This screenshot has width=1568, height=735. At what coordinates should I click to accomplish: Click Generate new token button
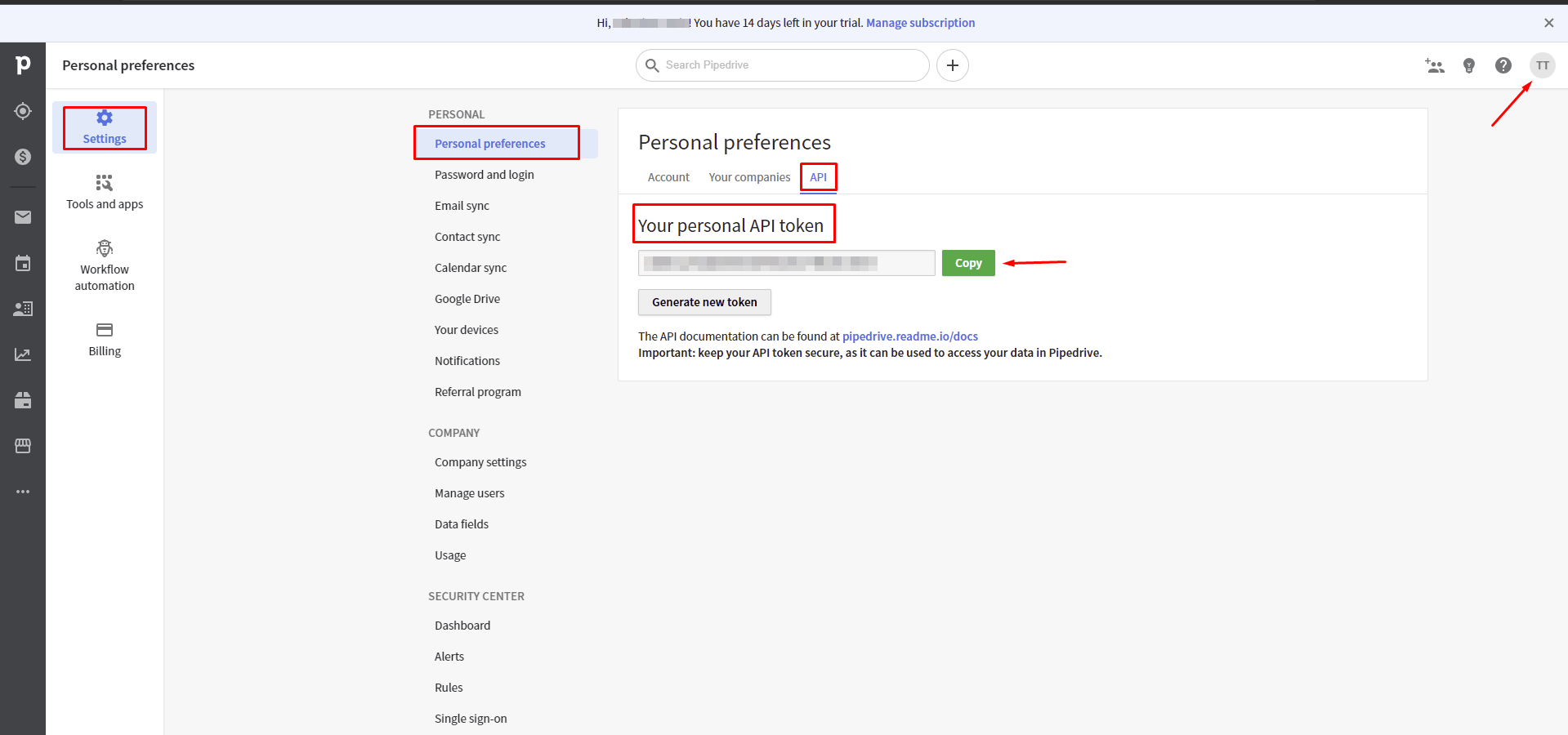point(704,302)
